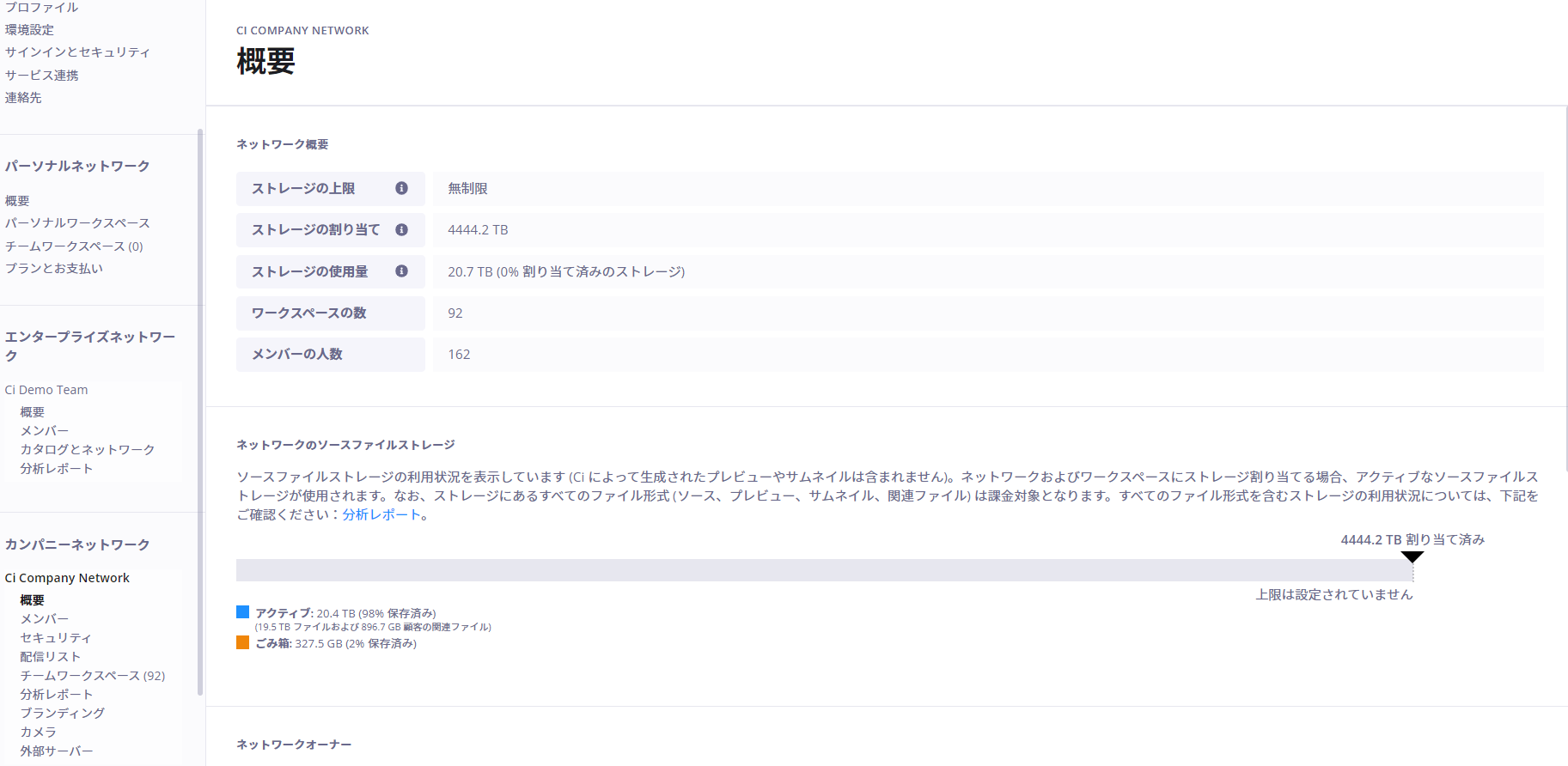Open サインインとセキュリティ settings
This screenshot has height=766, width=1568.
[77, 52]
